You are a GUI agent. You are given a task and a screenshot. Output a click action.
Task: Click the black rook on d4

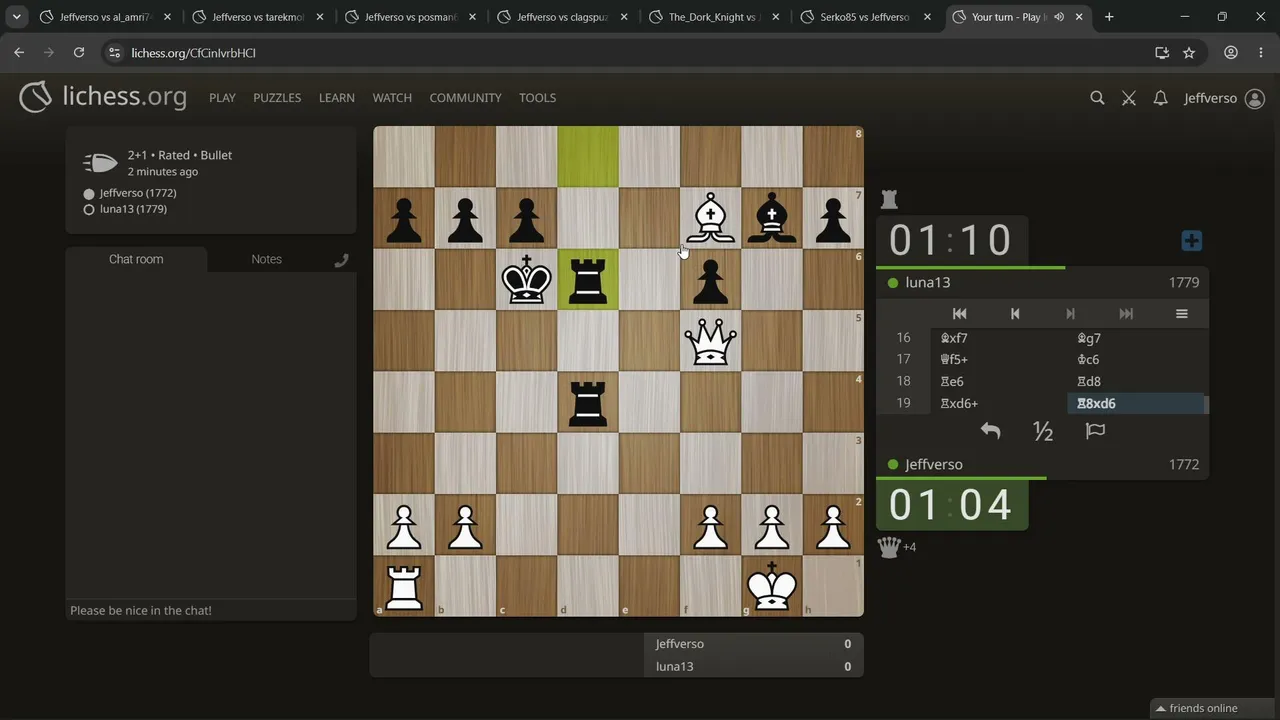[x=588, y=402]
